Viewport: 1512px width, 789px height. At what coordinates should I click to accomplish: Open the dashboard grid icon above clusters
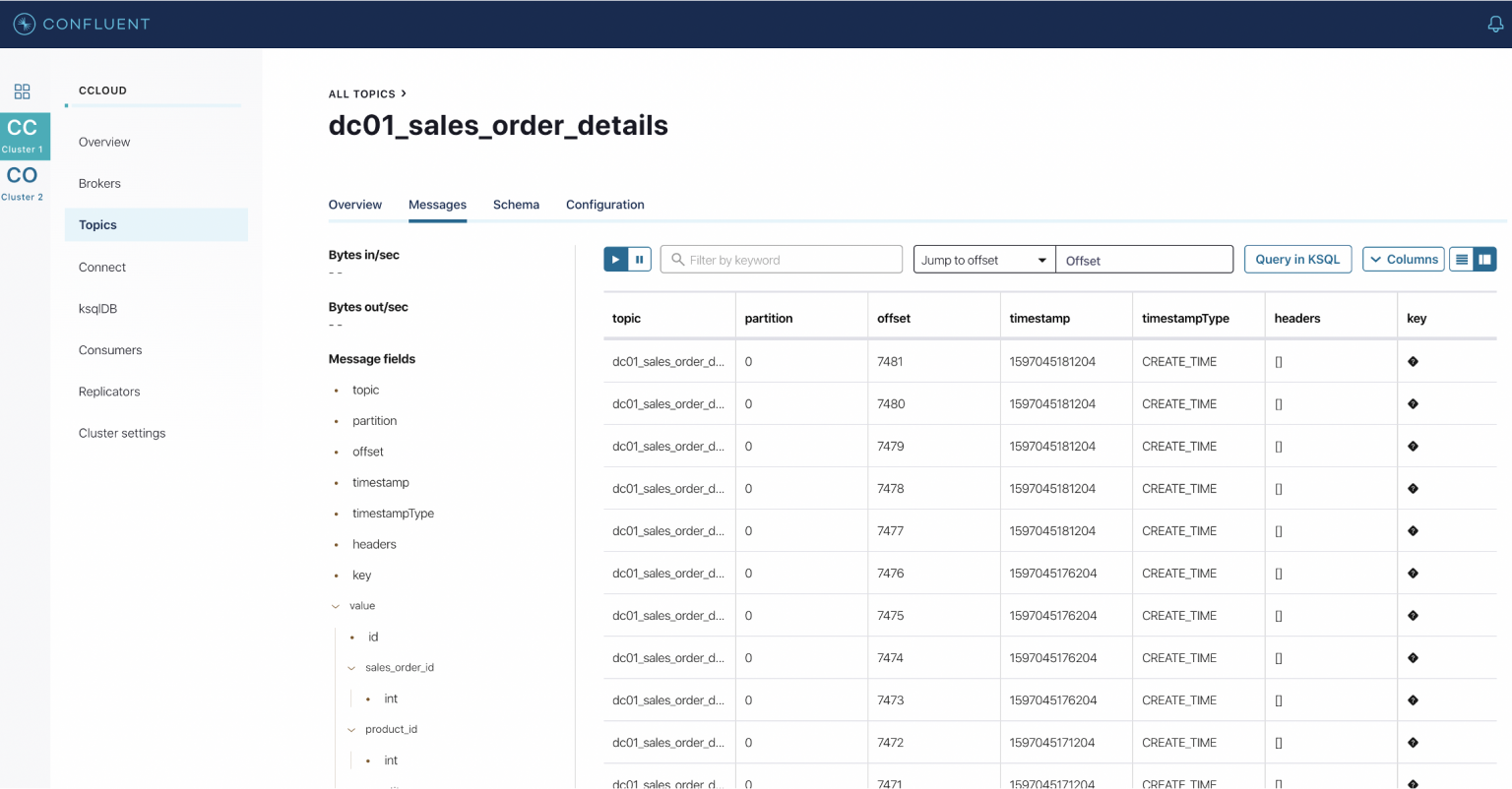tap(22, 91)
